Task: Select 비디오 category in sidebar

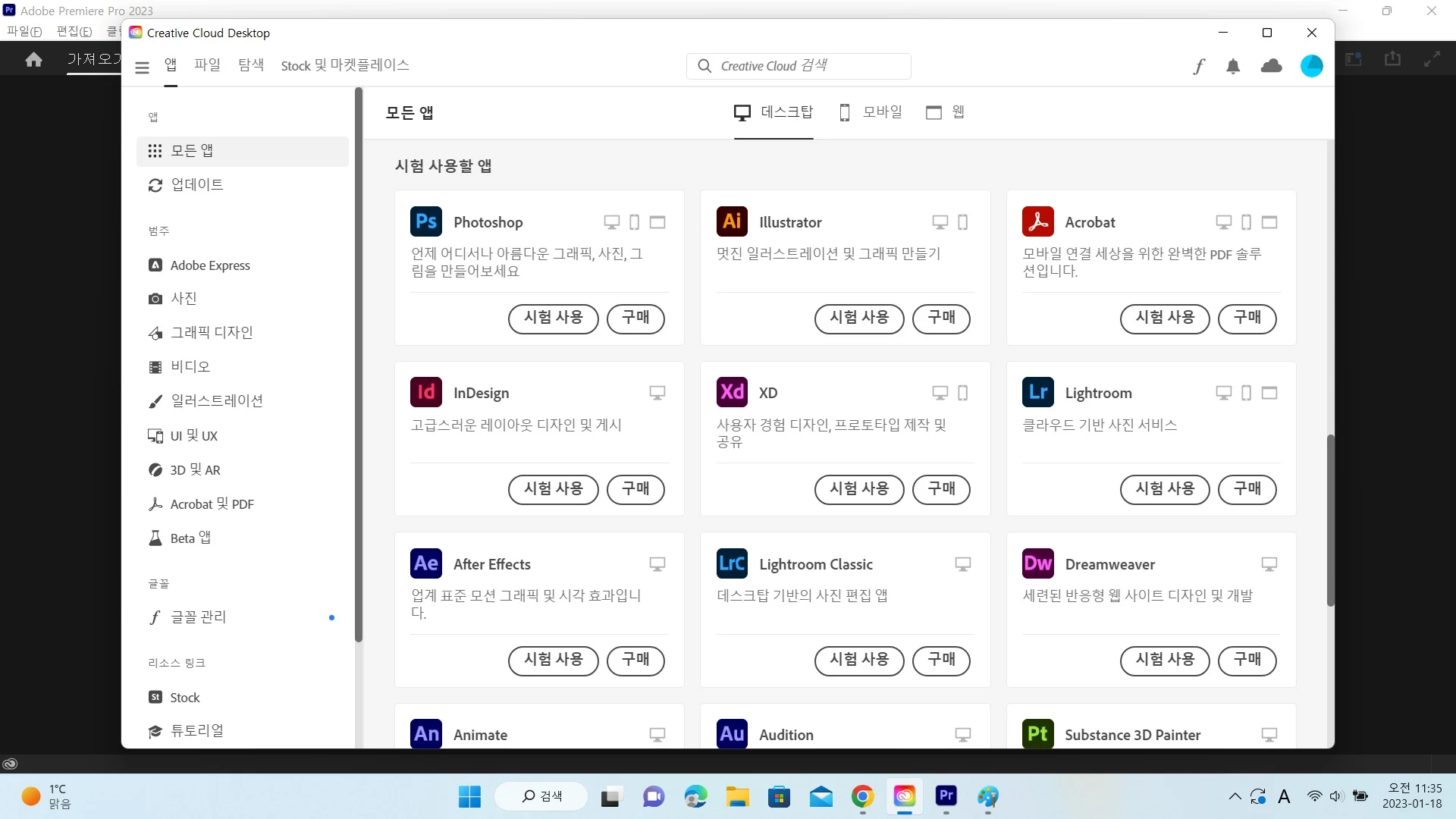Action: tap(190, 367)
